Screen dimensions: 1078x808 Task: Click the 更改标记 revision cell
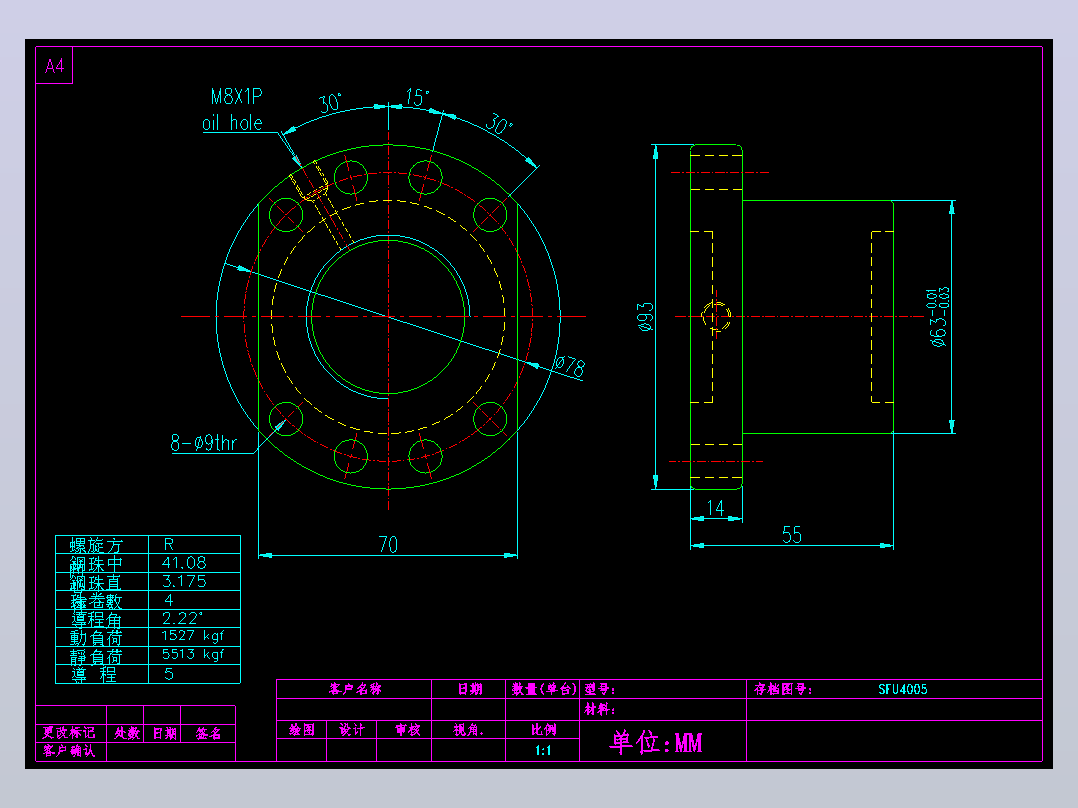(x=69, y=733)
